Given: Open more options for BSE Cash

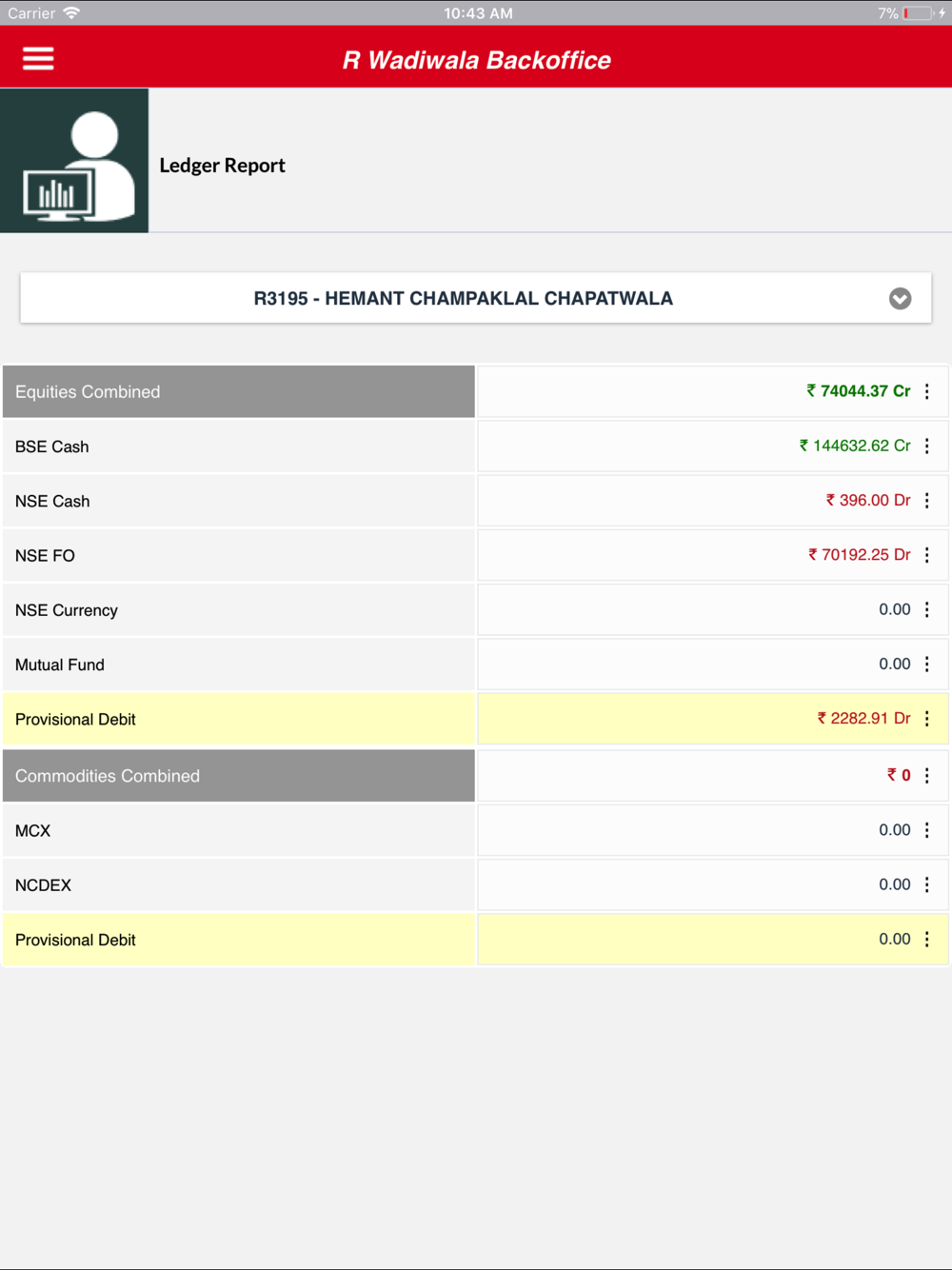Looking at the screenshot, I should coord(927,446).
